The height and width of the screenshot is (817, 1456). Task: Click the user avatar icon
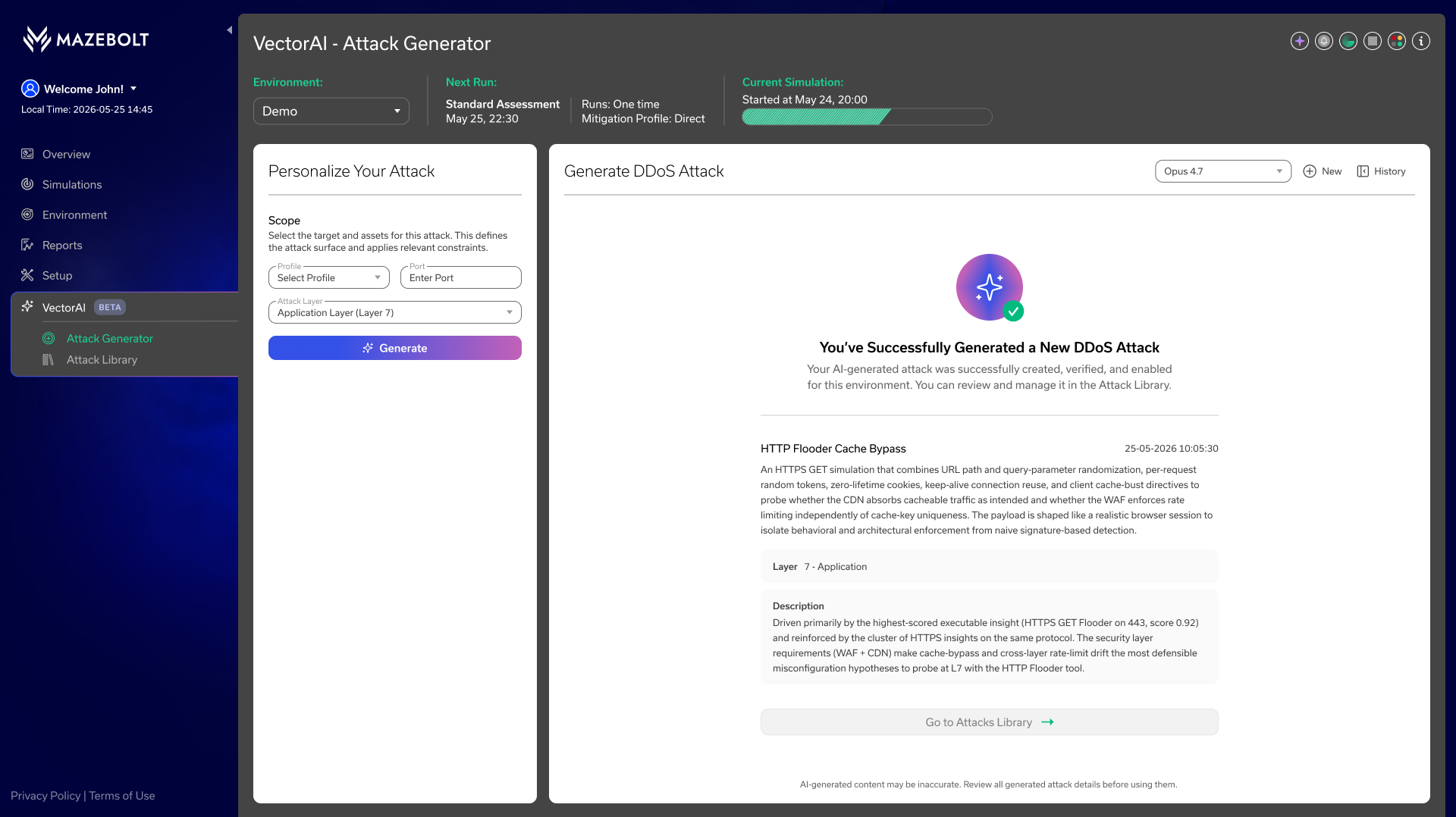(30, 89)
